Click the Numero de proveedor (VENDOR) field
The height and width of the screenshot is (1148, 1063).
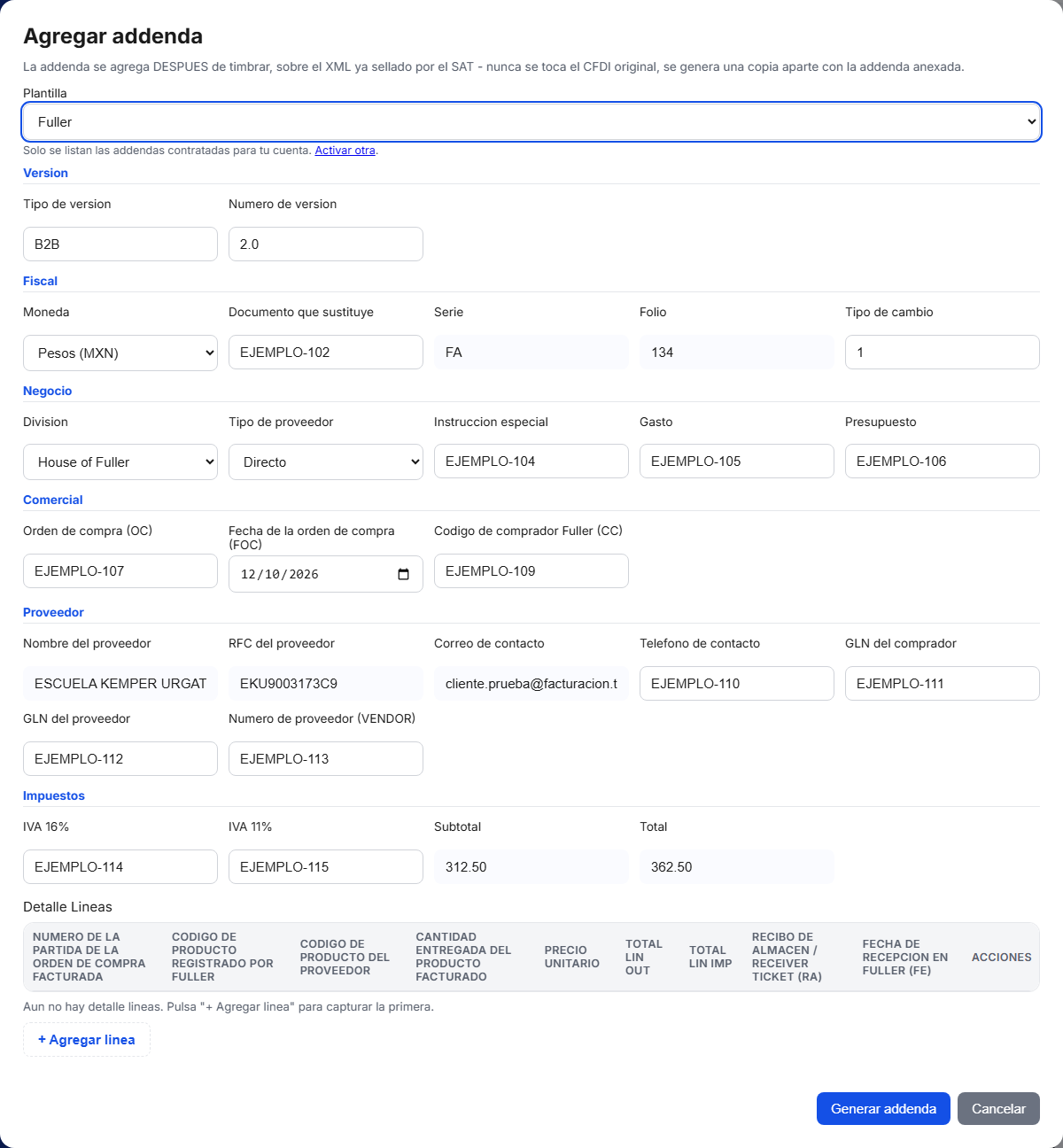click(x=326, y=759)
